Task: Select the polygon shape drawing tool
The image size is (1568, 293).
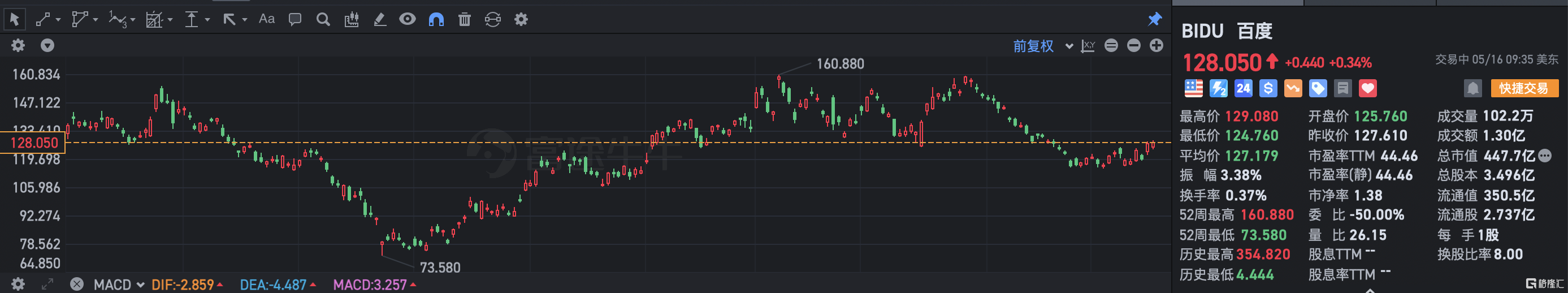Action: click(80, 19)
